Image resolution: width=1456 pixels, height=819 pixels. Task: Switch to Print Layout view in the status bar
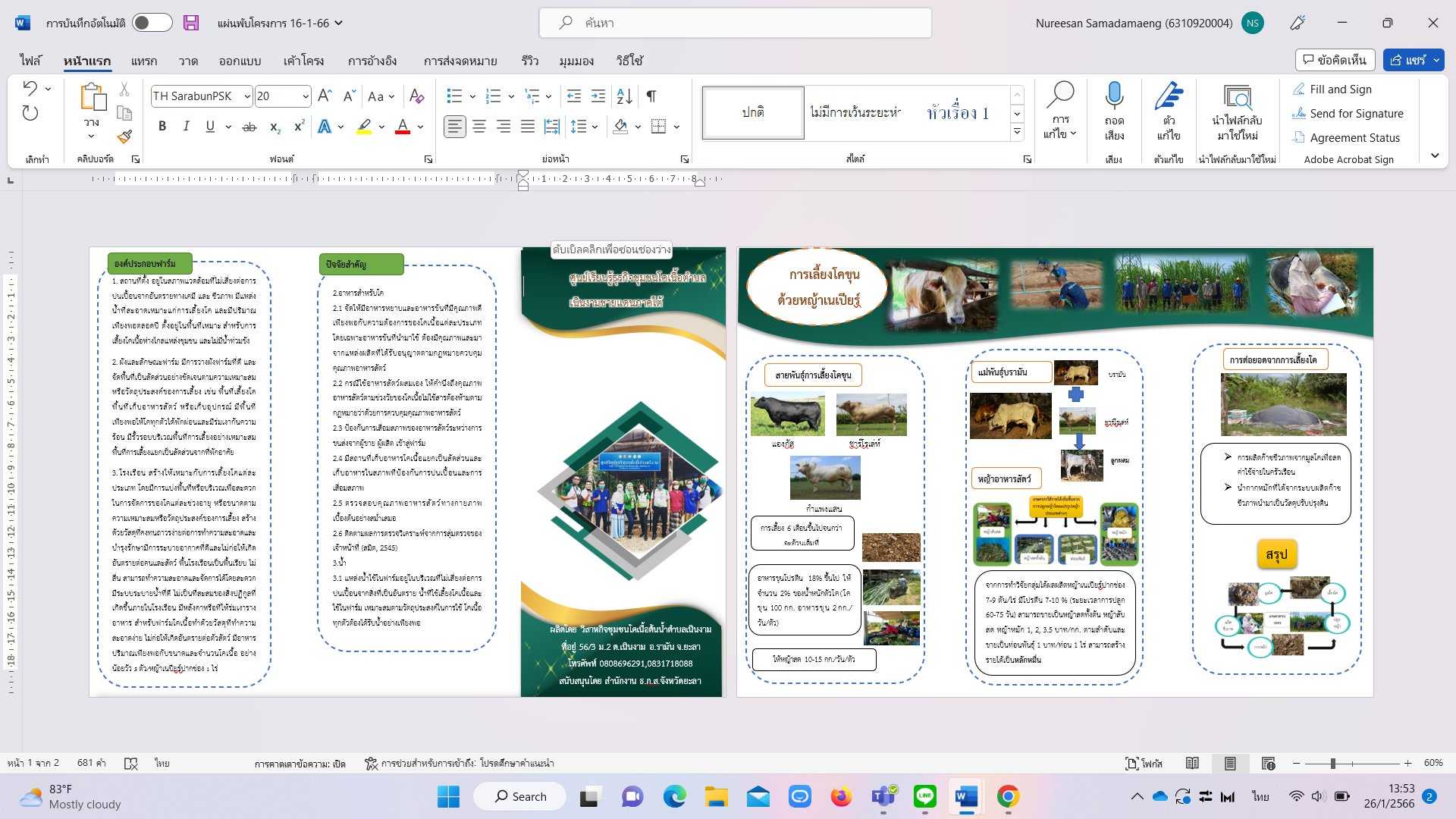pos(1230,763)
